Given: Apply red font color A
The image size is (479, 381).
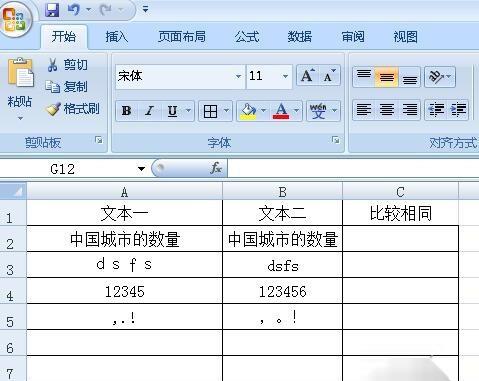Looking at the screenshot, I should 281,111.
